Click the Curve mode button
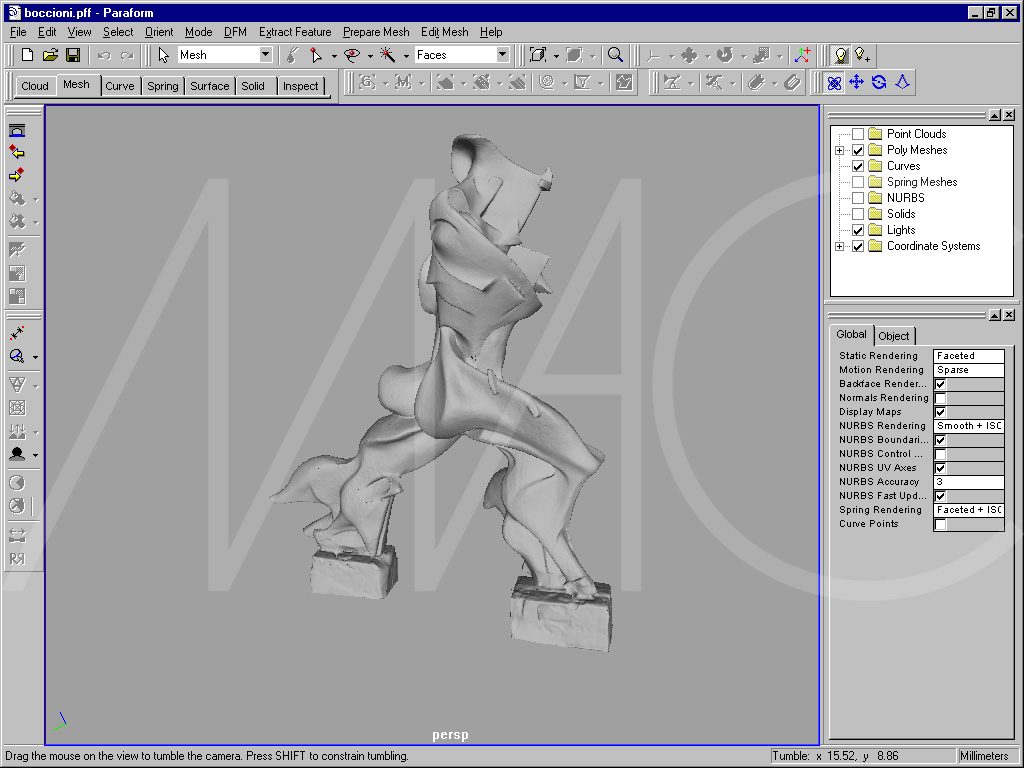Viewport: 1024px width, 768px height. pyautogui.click(x=120, y=86)
